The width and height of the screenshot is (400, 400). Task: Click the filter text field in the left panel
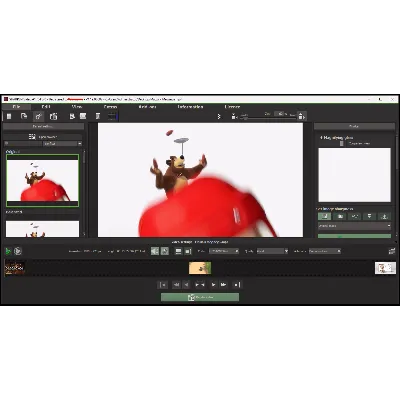tap(23, 144)
